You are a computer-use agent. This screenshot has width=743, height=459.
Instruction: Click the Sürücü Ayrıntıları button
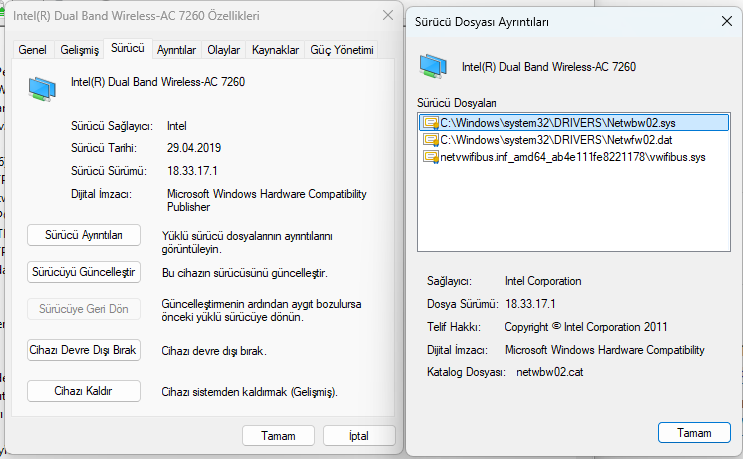(x=84, y=235)
